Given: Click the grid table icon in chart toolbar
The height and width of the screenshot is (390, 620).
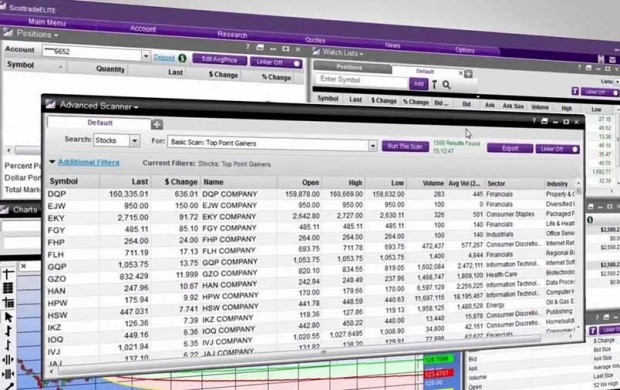Looking at the screenshot, I should coord(8,288).
